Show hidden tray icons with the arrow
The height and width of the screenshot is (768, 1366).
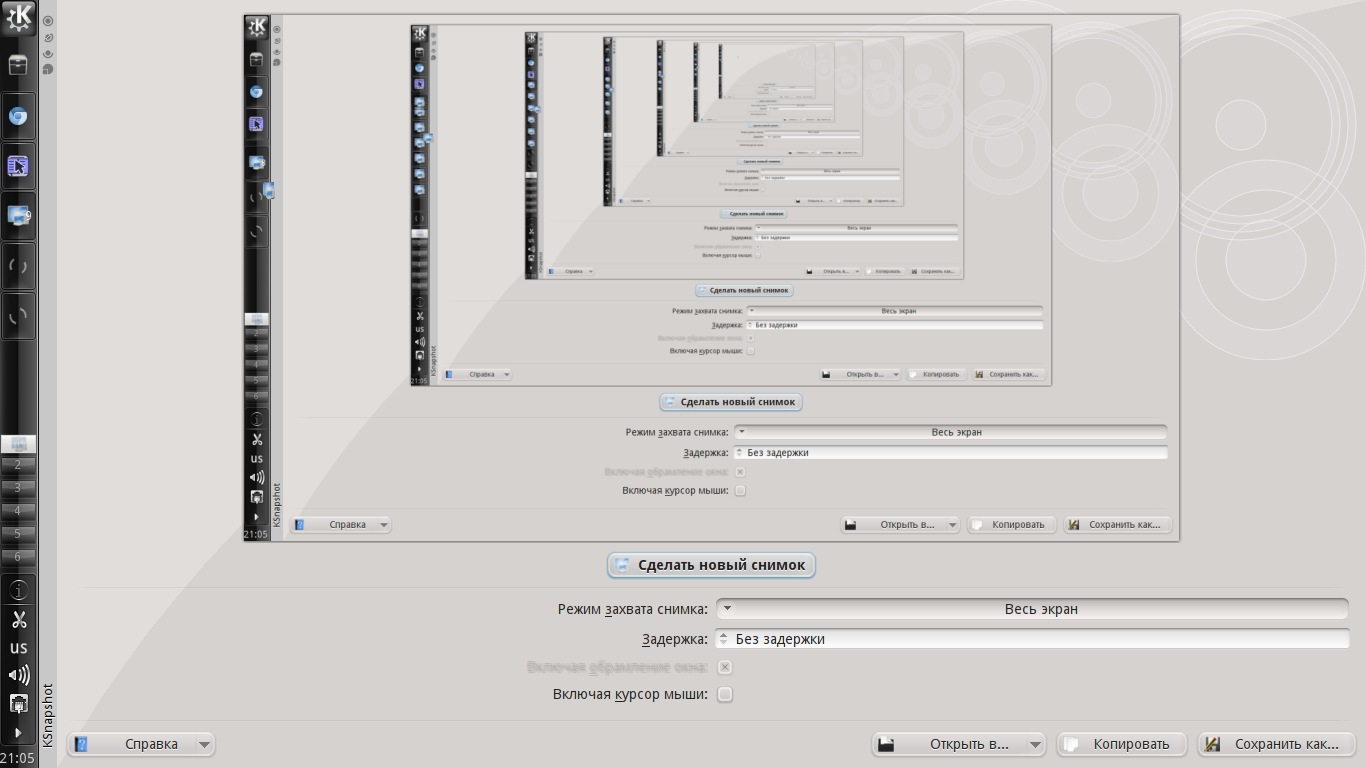[x=18, y=732]
